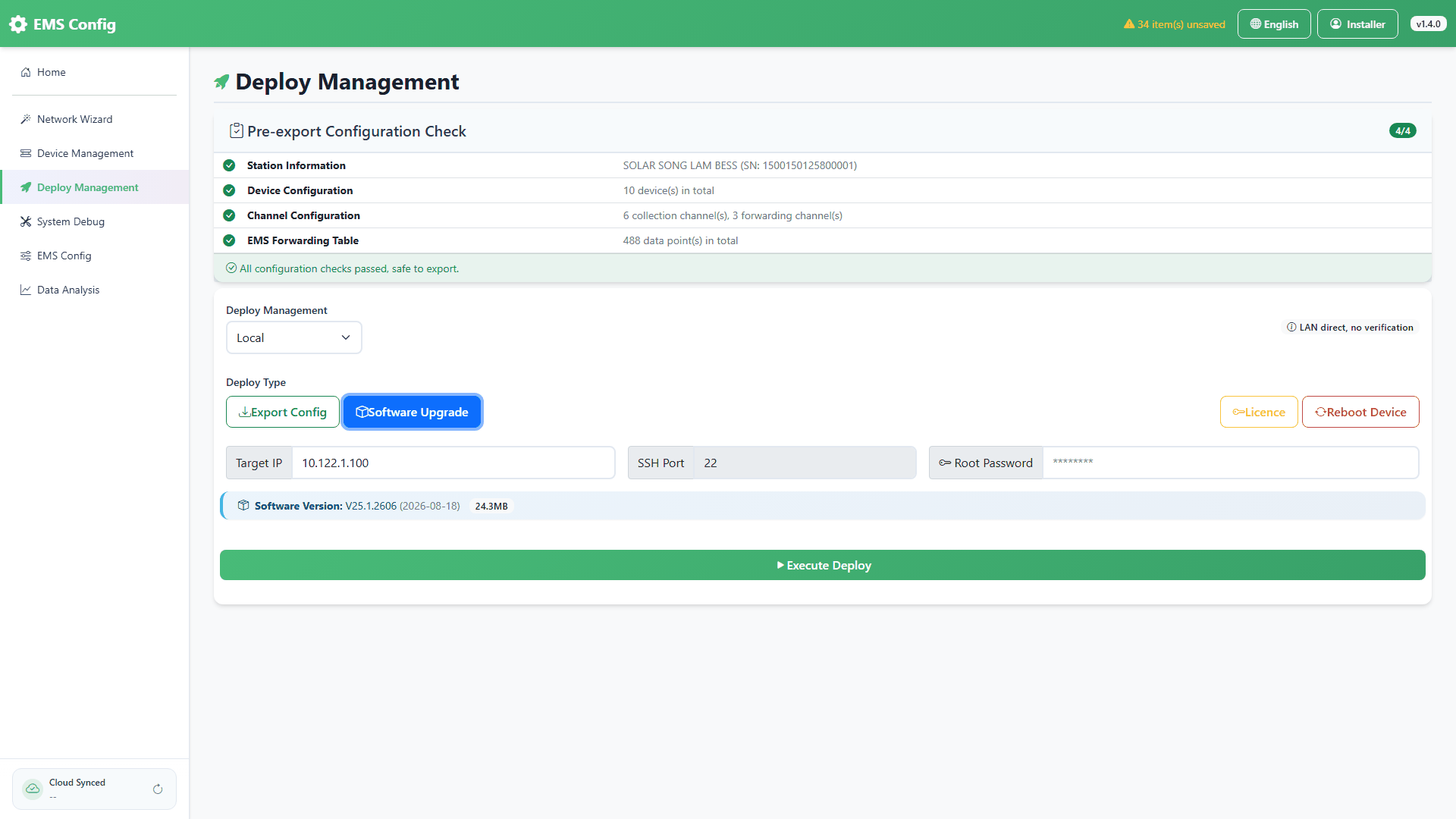This screenshot has width=1456, height=819.
Task: Focus the Target IP input field
Action: [x=453, y=463]
